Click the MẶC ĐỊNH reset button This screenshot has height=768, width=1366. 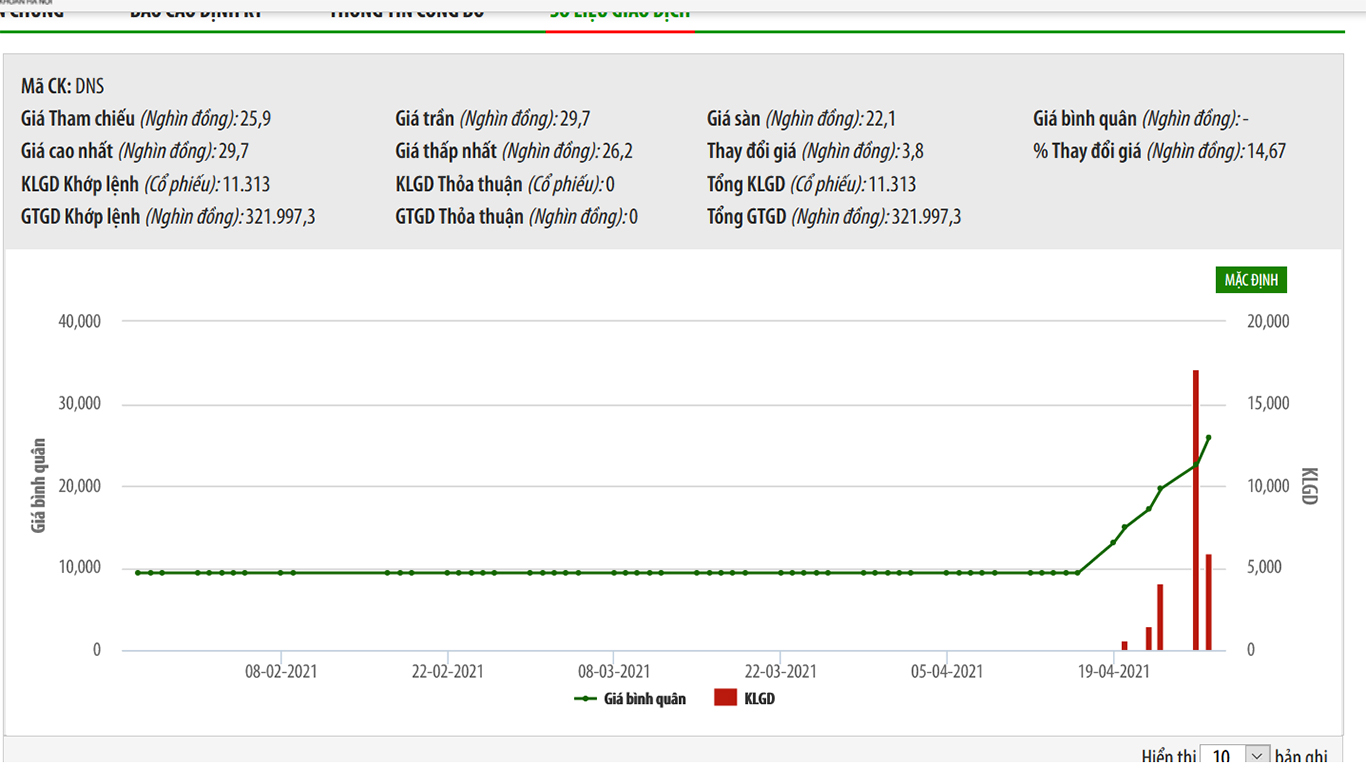point(1251,280)
